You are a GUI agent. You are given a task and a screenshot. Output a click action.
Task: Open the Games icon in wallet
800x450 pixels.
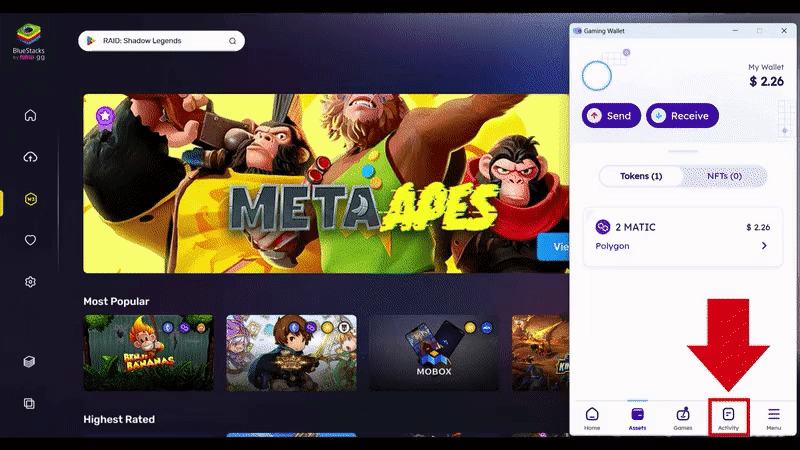click(683, 416)
